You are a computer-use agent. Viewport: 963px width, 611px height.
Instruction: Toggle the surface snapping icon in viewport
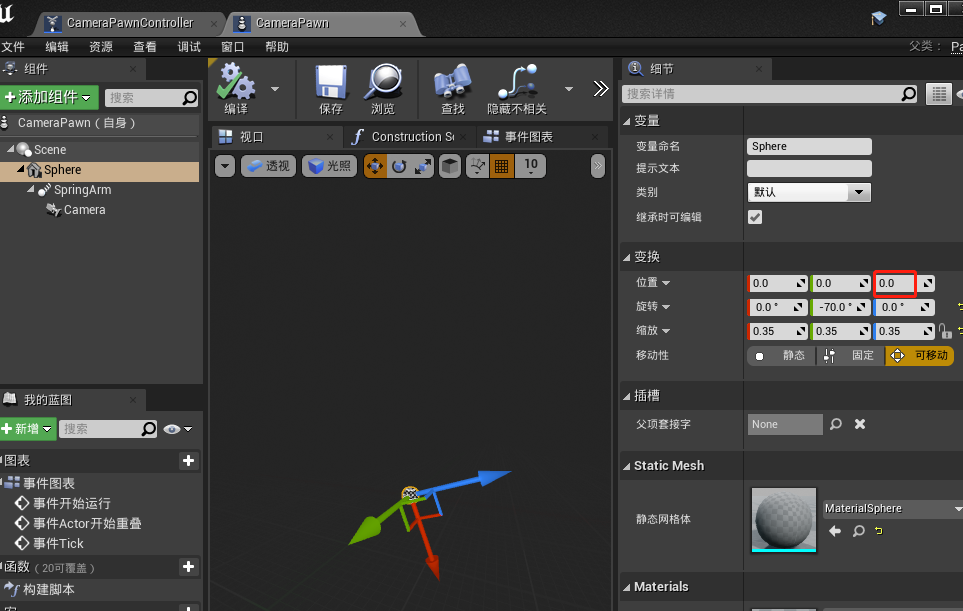click(477, 166)
